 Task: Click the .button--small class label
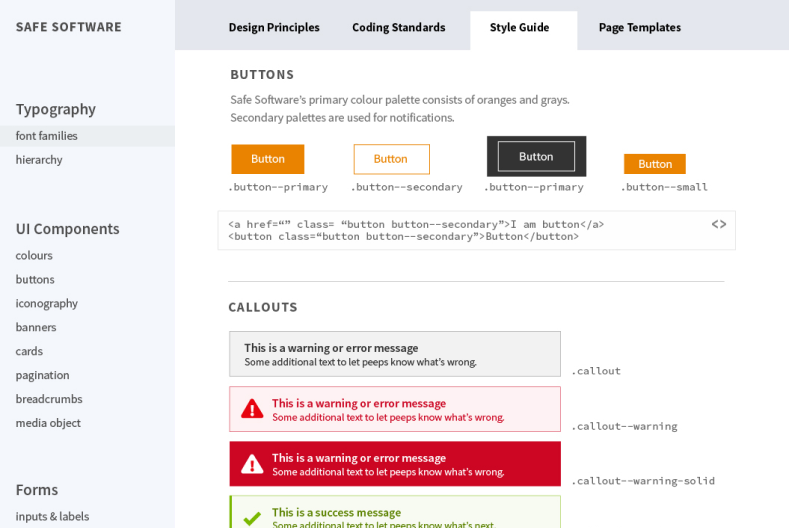click(664, 187)
